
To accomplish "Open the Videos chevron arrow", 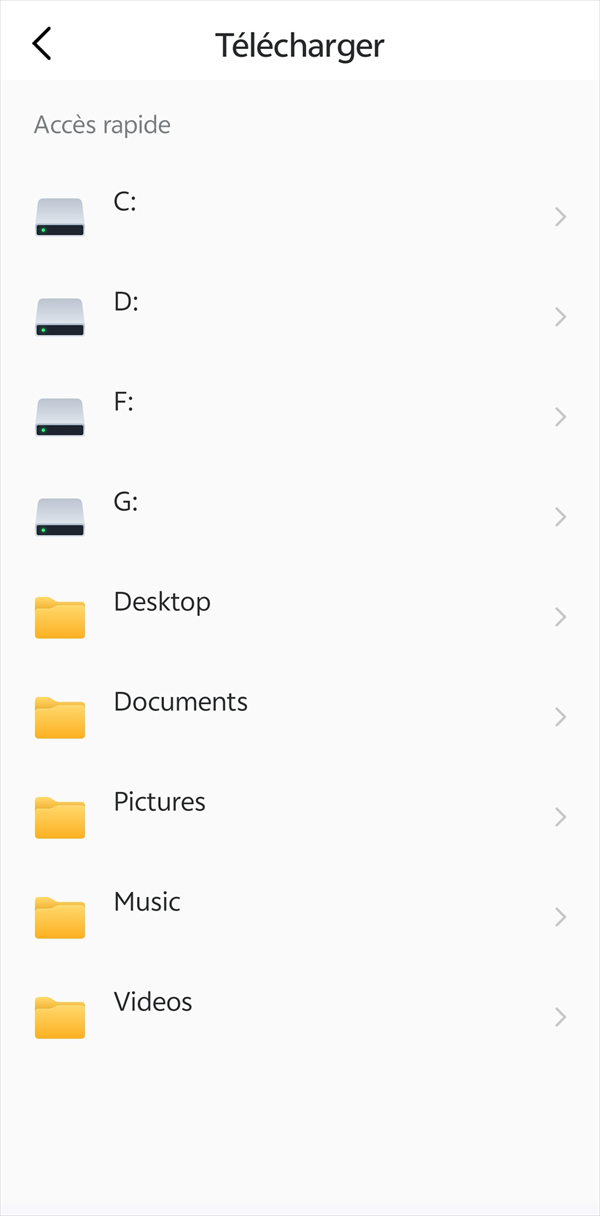I will pos(561,1017).
